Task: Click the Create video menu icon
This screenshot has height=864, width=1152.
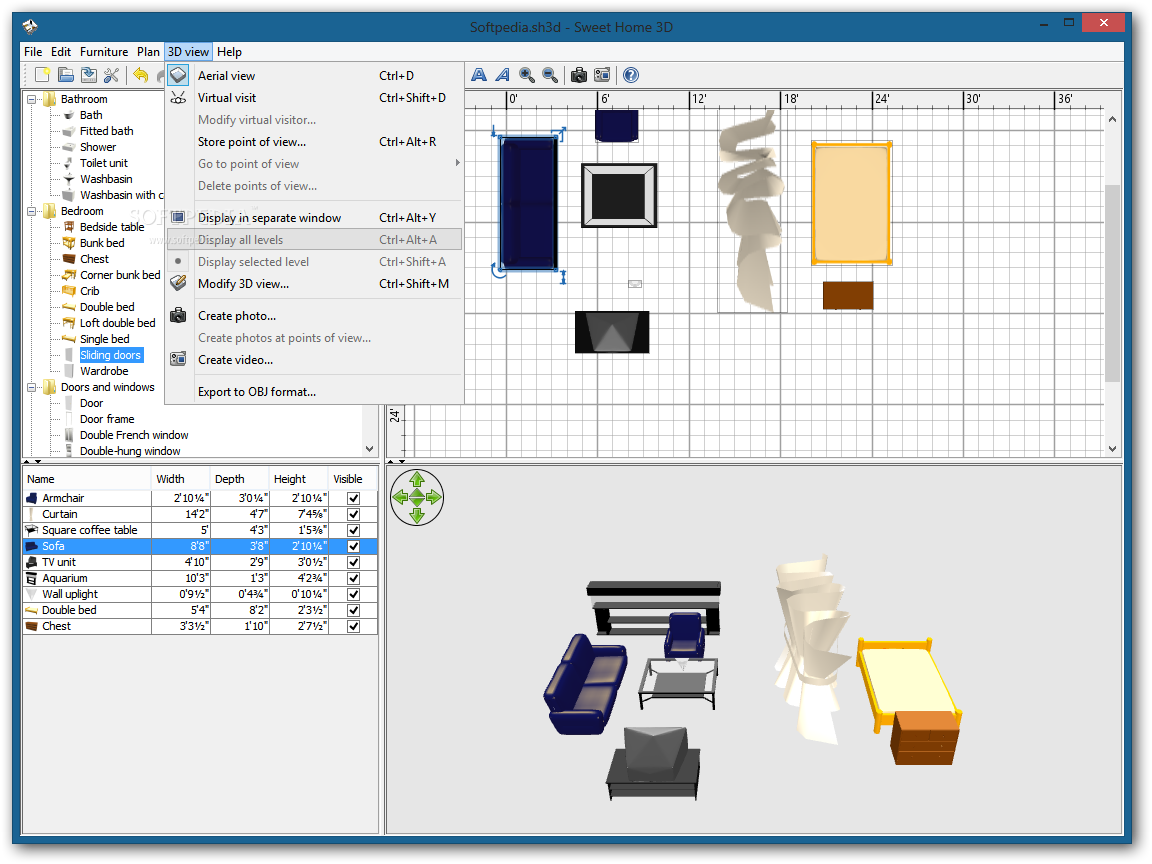Action: tap(179, 359)
